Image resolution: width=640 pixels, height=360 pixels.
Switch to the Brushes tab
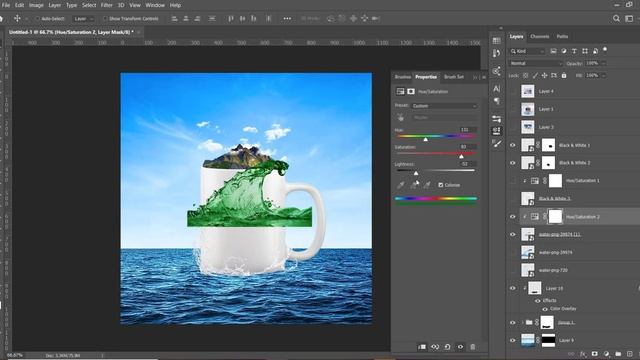(x=403, y=77)
